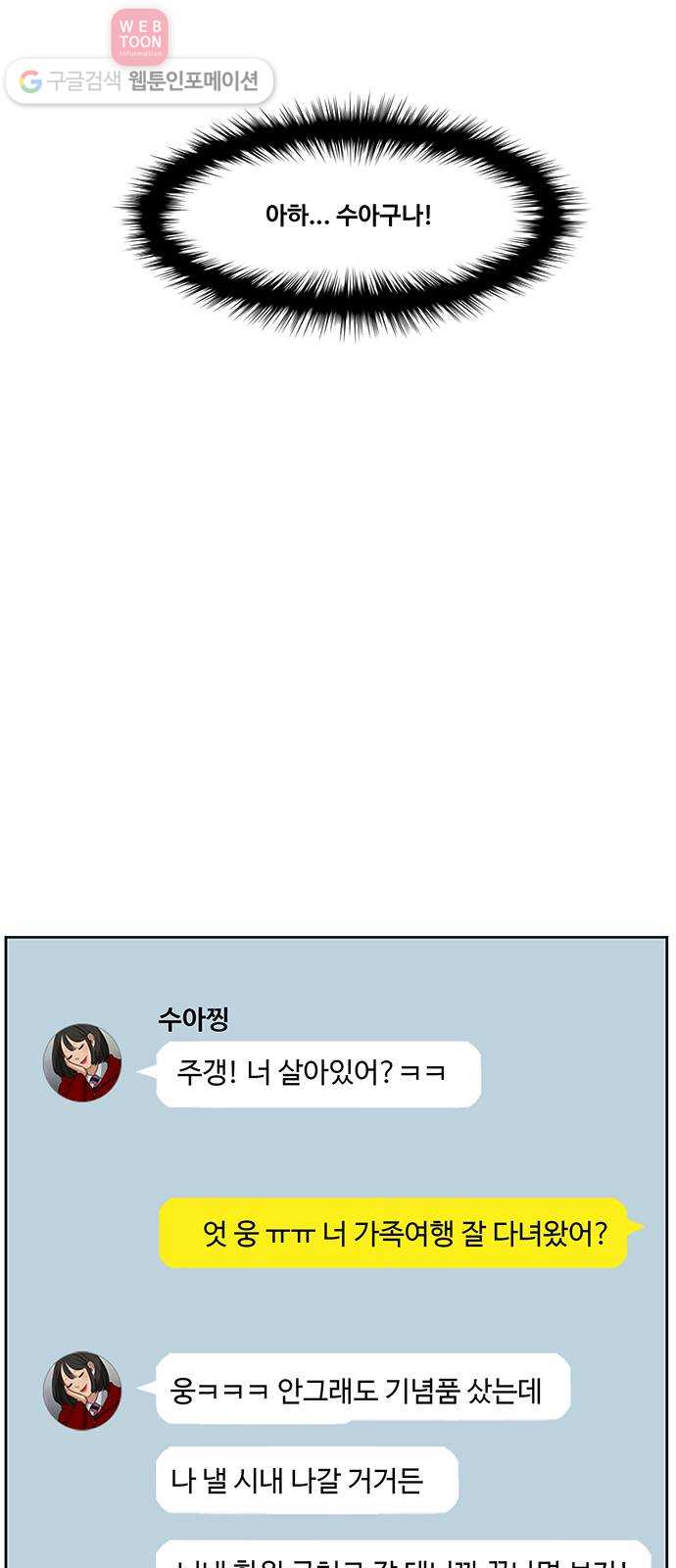Viewport: 676px width, 1568px height.
Task: Click the partially visible bottom chat bubble
Action: 404,1554
